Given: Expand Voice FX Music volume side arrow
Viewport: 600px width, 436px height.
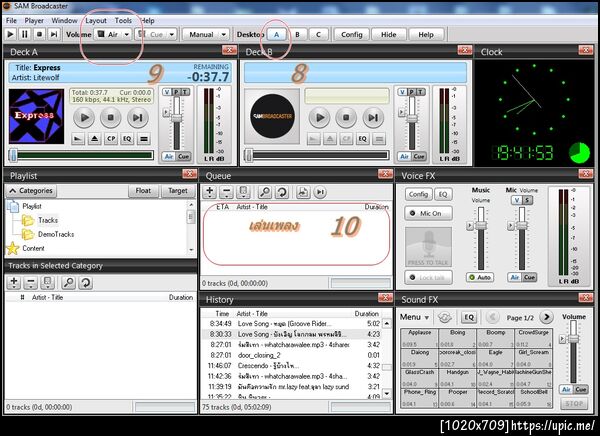Looking at the screenshot, I should pyautogui.click(x=470, y=226).
